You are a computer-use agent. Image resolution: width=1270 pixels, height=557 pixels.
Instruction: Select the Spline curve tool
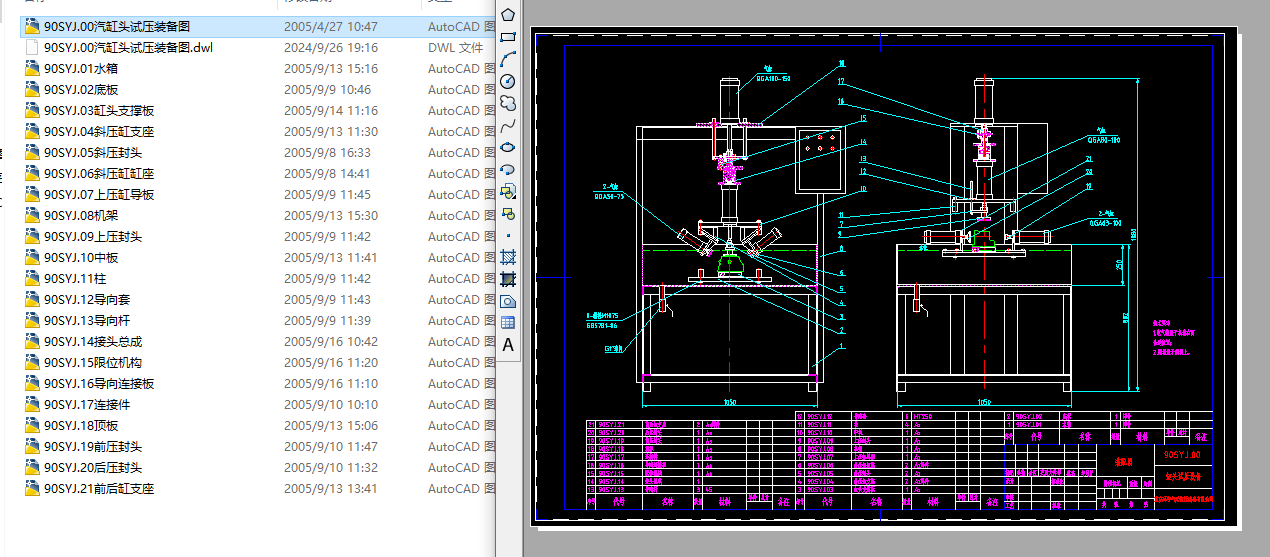(x=508, y=125)
